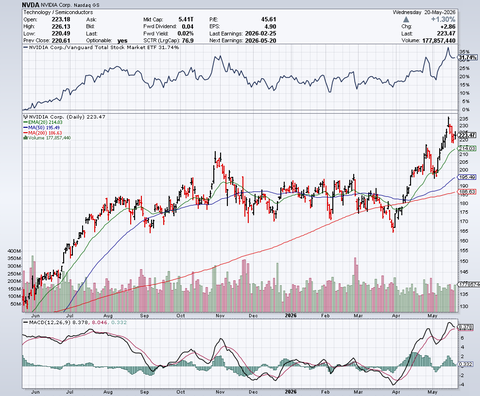Click the 'Wednesday 20-May-2026' date
The height and width of the screenshot is (396, 480).
424,12
